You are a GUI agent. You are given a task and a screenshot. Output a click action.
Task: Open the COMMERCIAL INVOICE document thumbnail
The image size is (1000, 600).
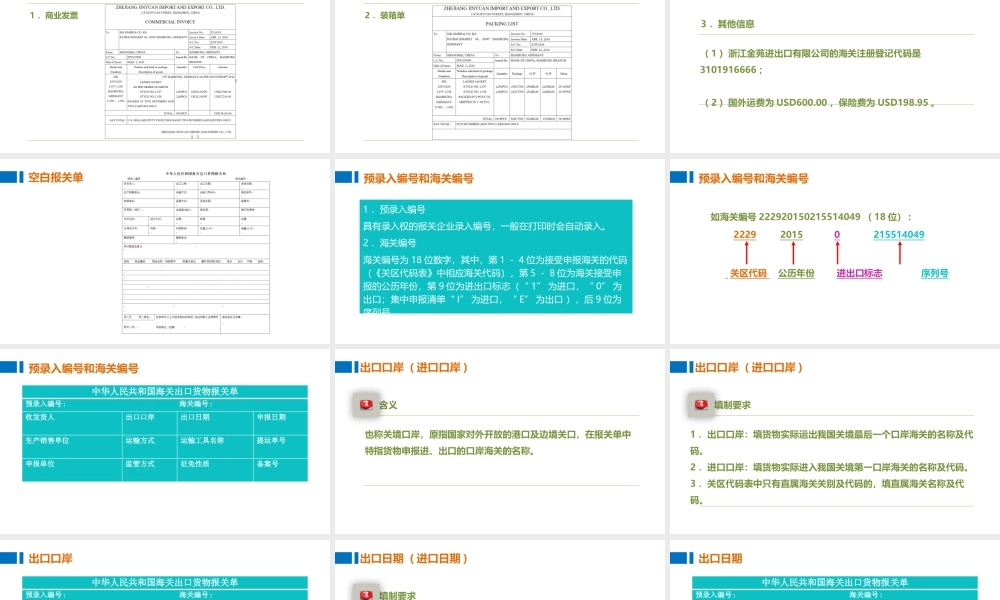point(170,70)
